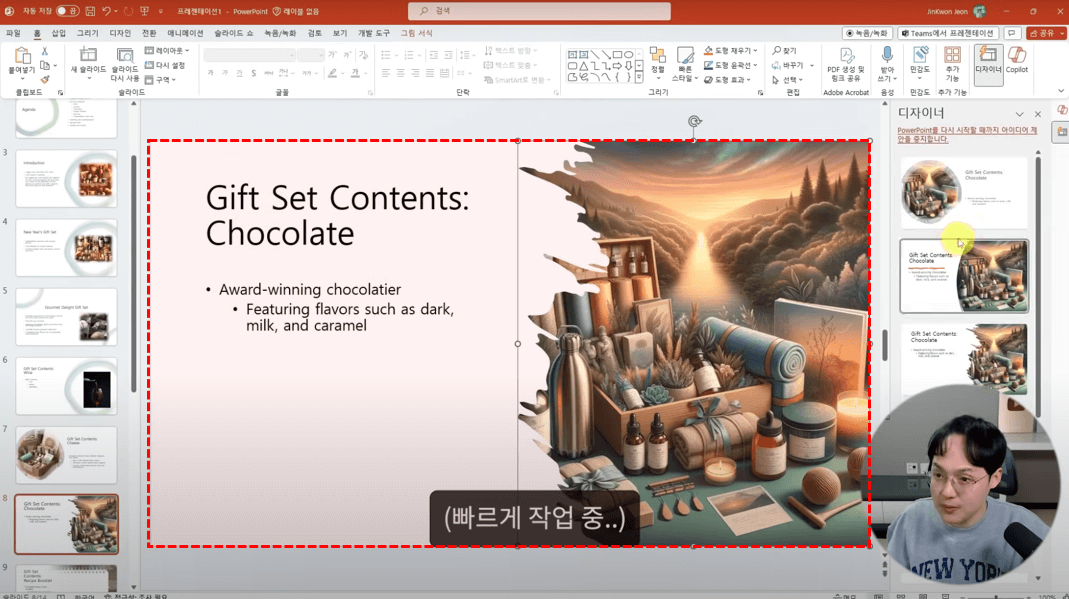
Task: Expand the shapes gallery more arrow
Action: pyautogui.click(x=639, y=78)
